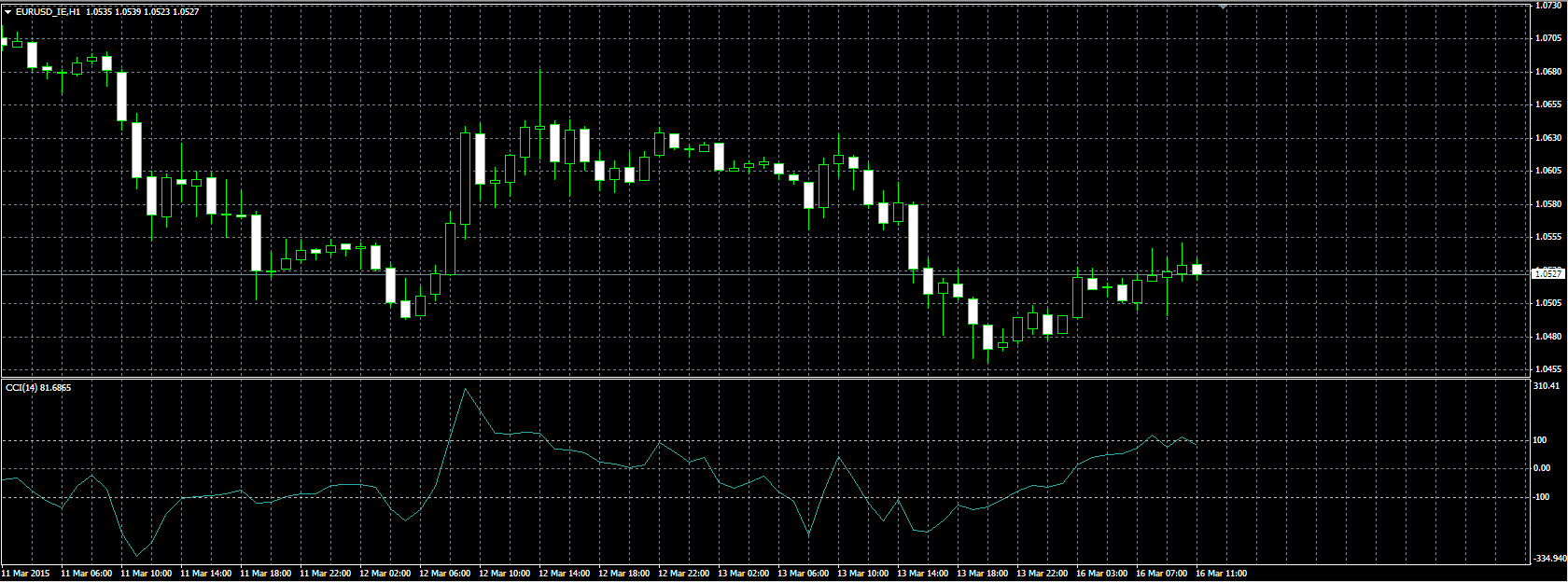The image size is (1568, 582).
Task: Click the 11 Mar 2015 date label
Action: pyautogui.click(x=26, y=574)
